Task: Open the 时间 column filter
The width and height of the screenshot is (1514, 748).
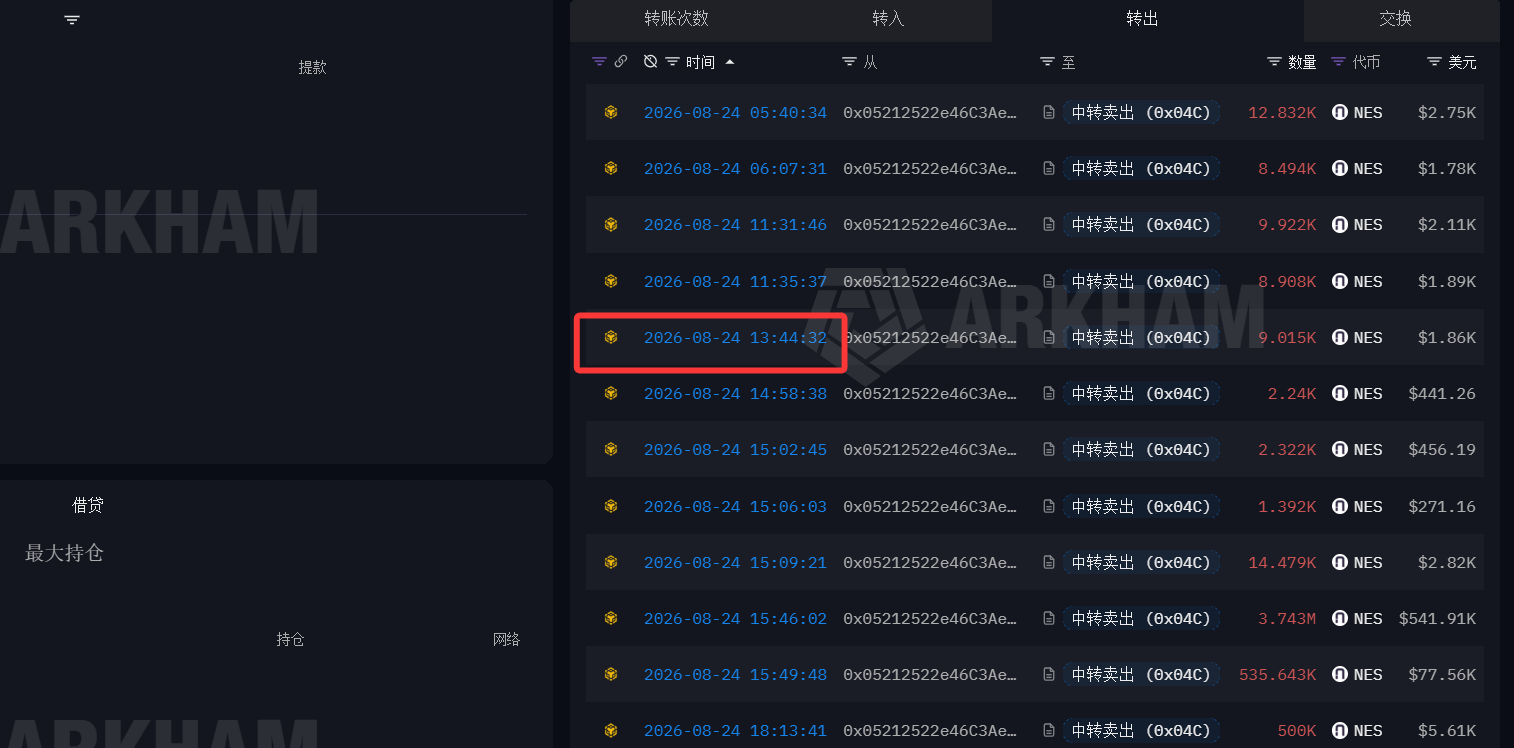Action: pos(673,62)
